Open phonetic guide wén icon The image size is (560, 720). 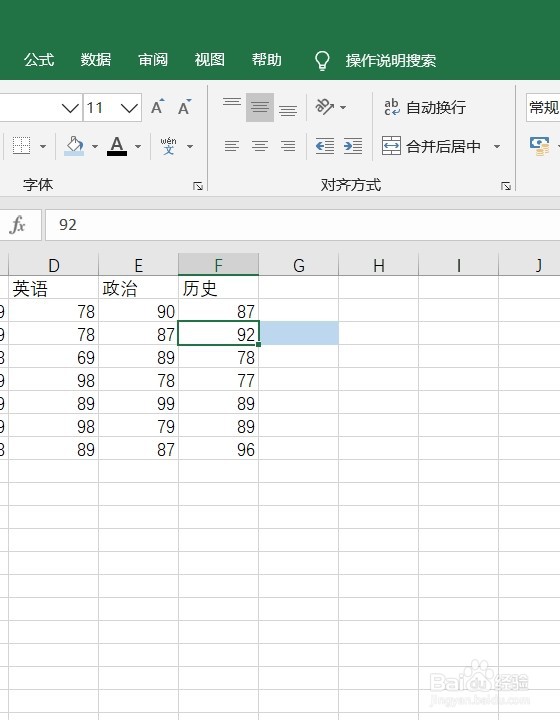tap(168, 146)
